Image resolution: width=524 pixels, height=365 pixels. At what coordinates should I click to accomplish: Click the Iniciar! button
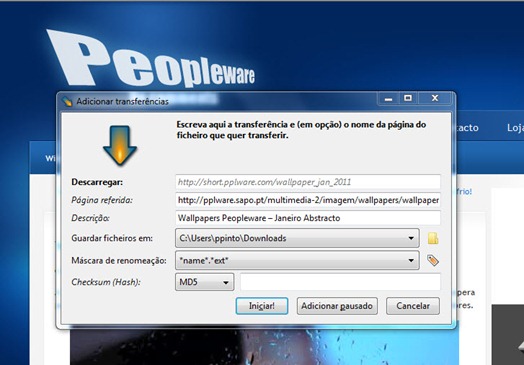(262, 306)
